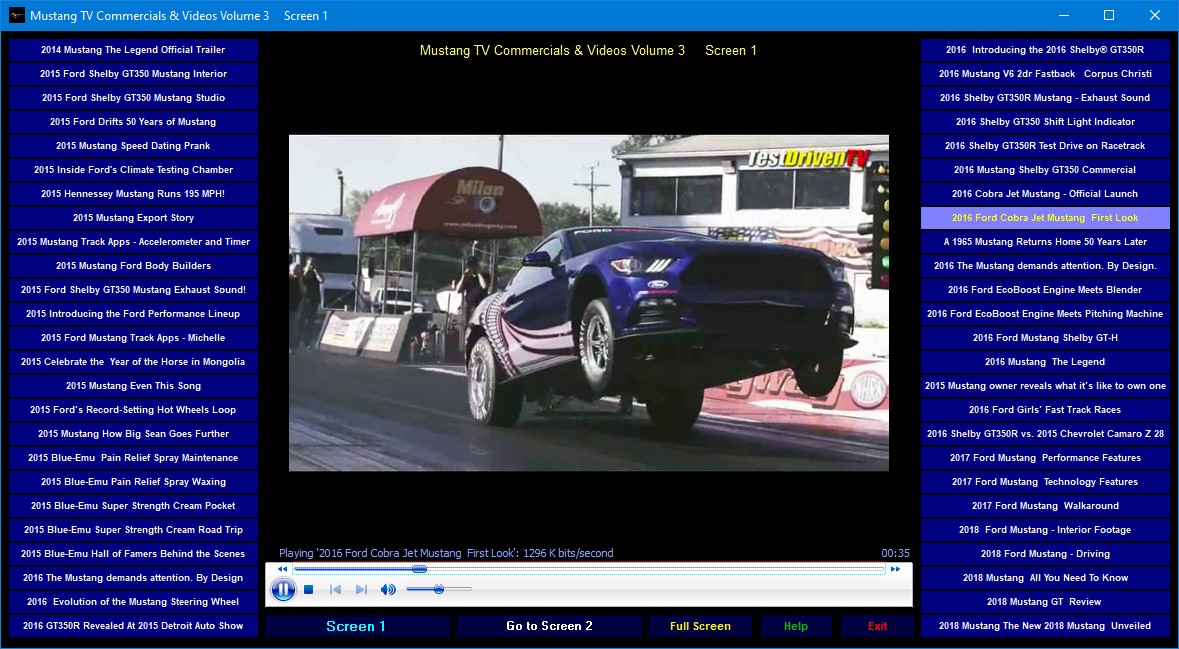Screen dimensions: 1179x649
Task: Play 2016 Introducing the 2016 Shelby GT350R
Action: pos(1045,50)
